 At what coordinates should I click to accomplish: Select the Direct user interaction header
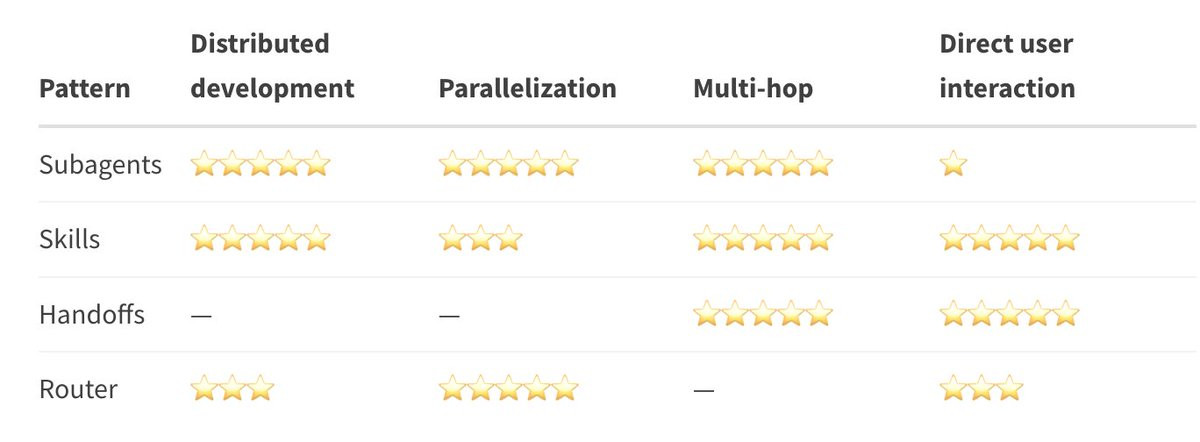click(1008, 66)
